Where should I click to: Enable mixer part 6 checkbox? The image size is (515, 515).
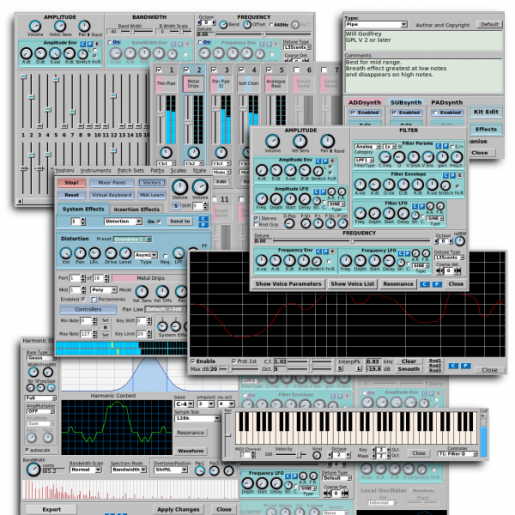click(296, 70)
